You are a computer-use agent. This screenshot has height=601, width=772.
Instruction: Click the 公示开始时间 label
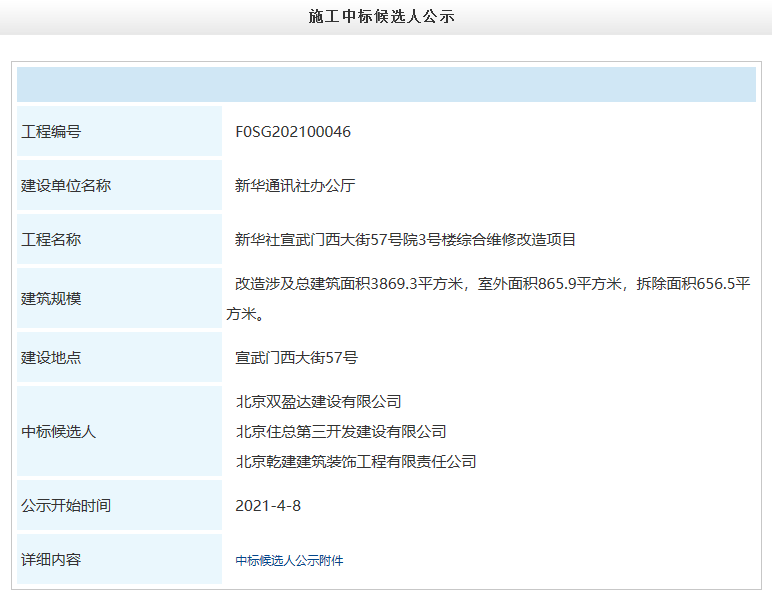pyautogui.click(x=66, y=506)
